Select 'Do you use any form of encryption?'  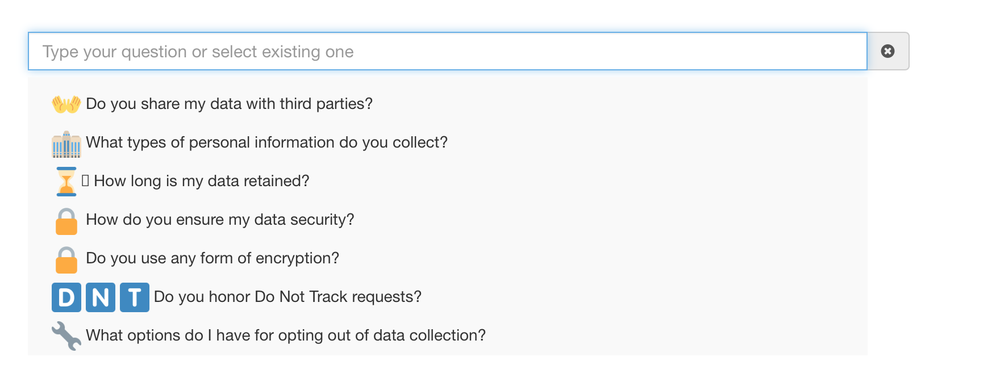coord(212,259)
